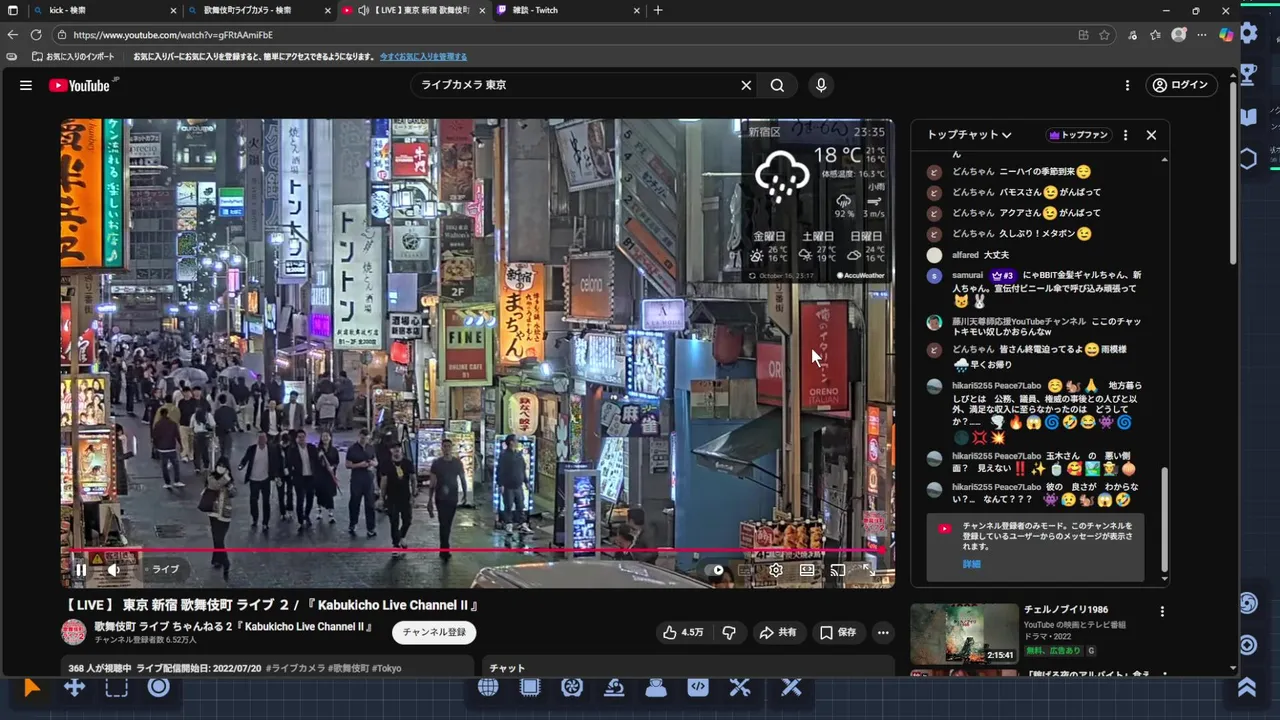Open a new browser tab
1280x720 pixels.
pos(657,10)
